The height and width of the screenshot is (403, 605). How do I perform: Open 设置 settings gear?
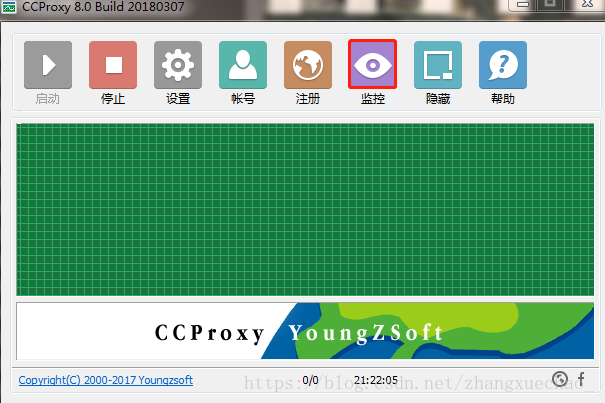coord(178,65)
